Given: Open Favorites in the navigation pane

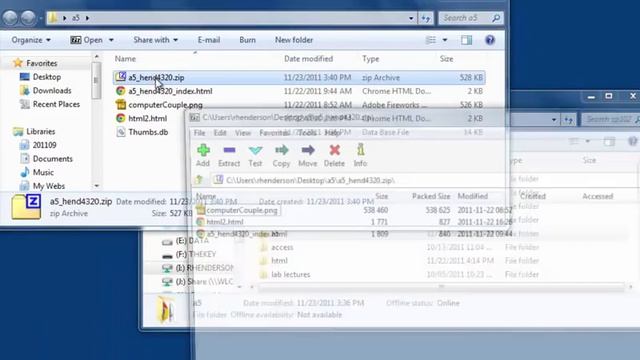Looking at the screenshot, I should pyautogui.click(x=42, y=63).
